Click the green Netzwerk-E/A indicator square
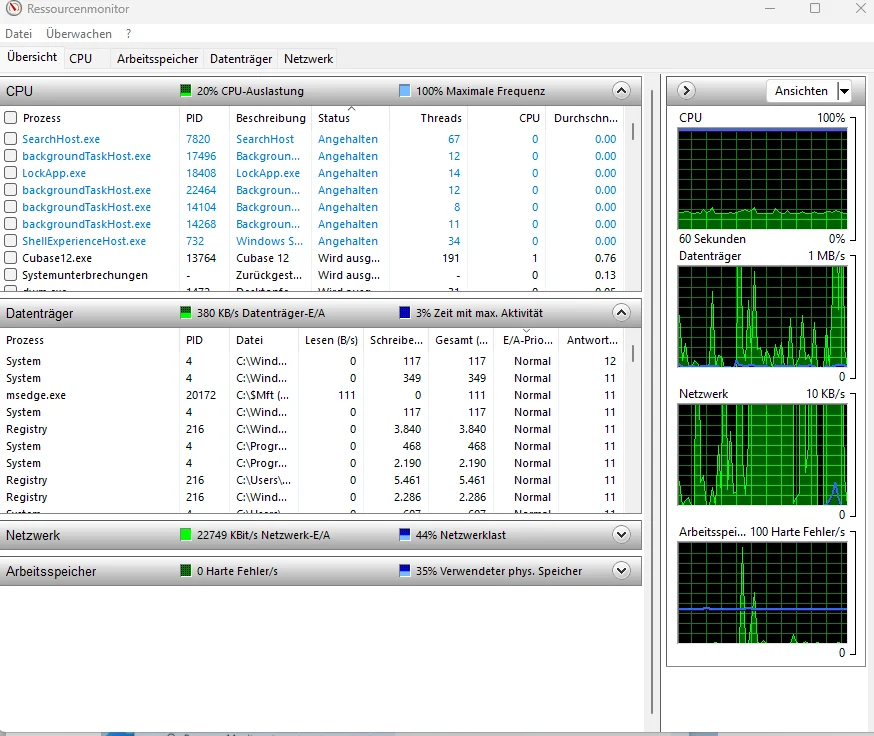Screen dimensions: 874x736 186,534
